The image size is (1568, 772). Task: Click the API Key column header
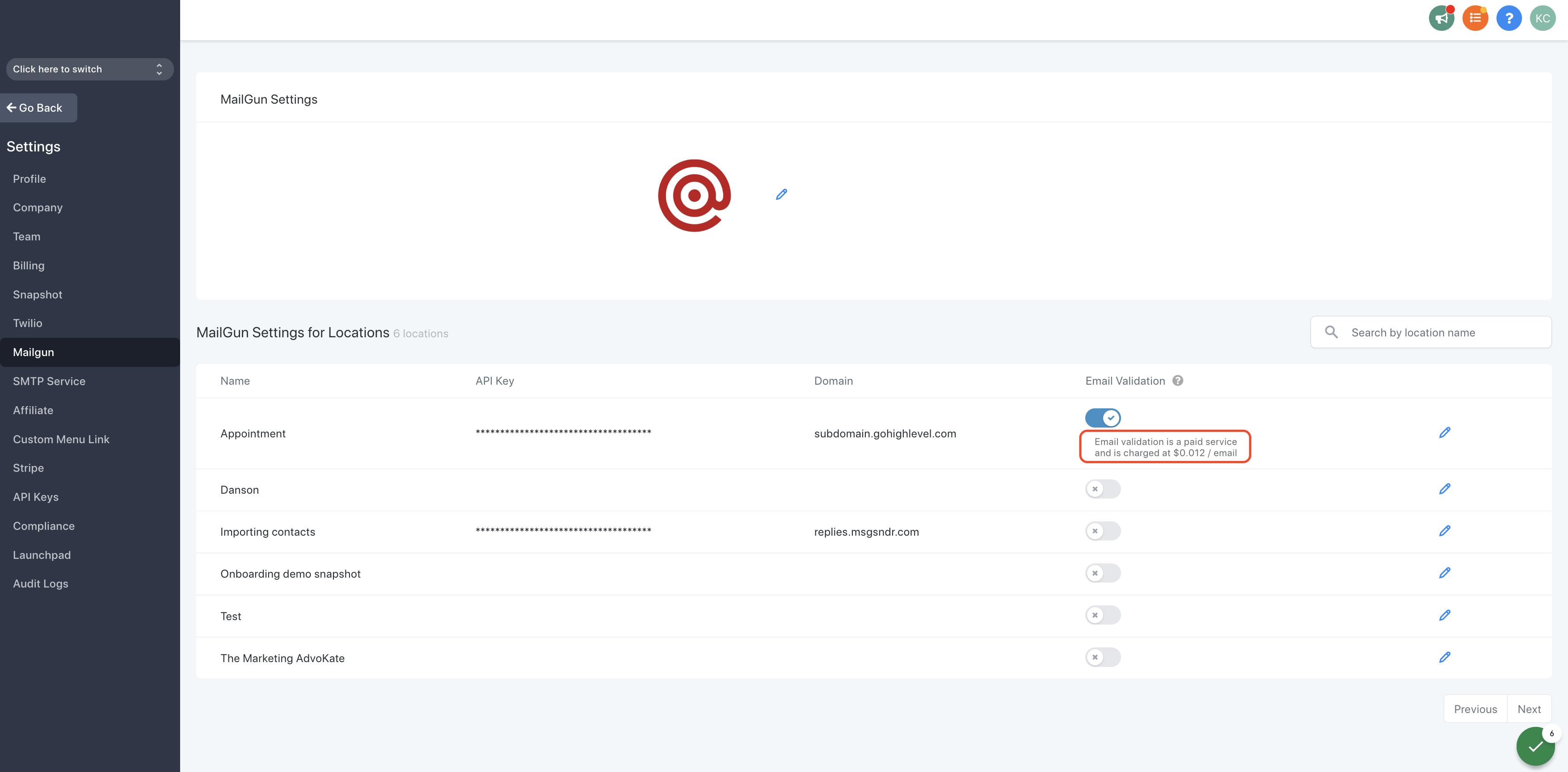tap(495, 381)
